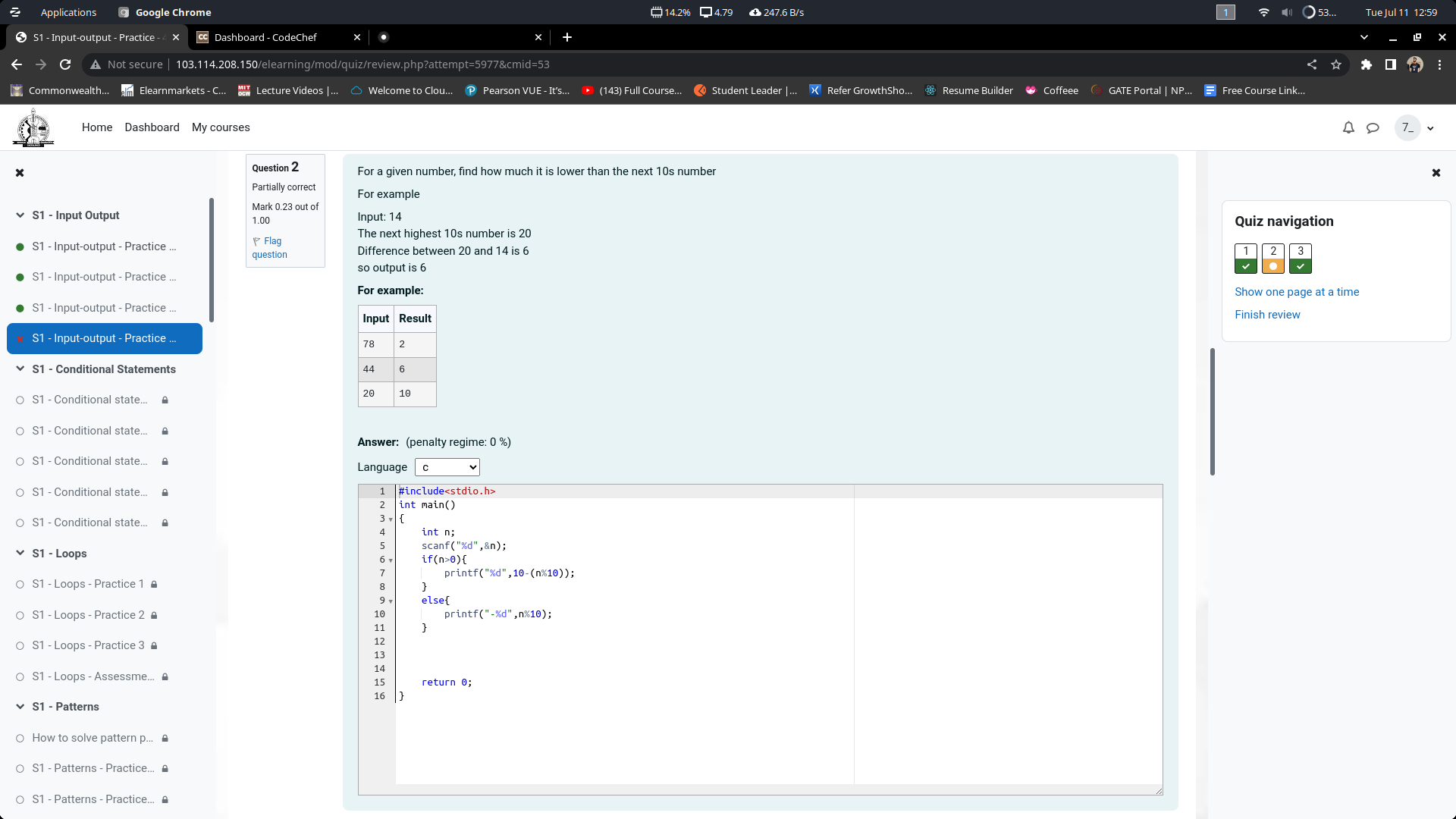Click Show one page at a time

point(1297,292)
